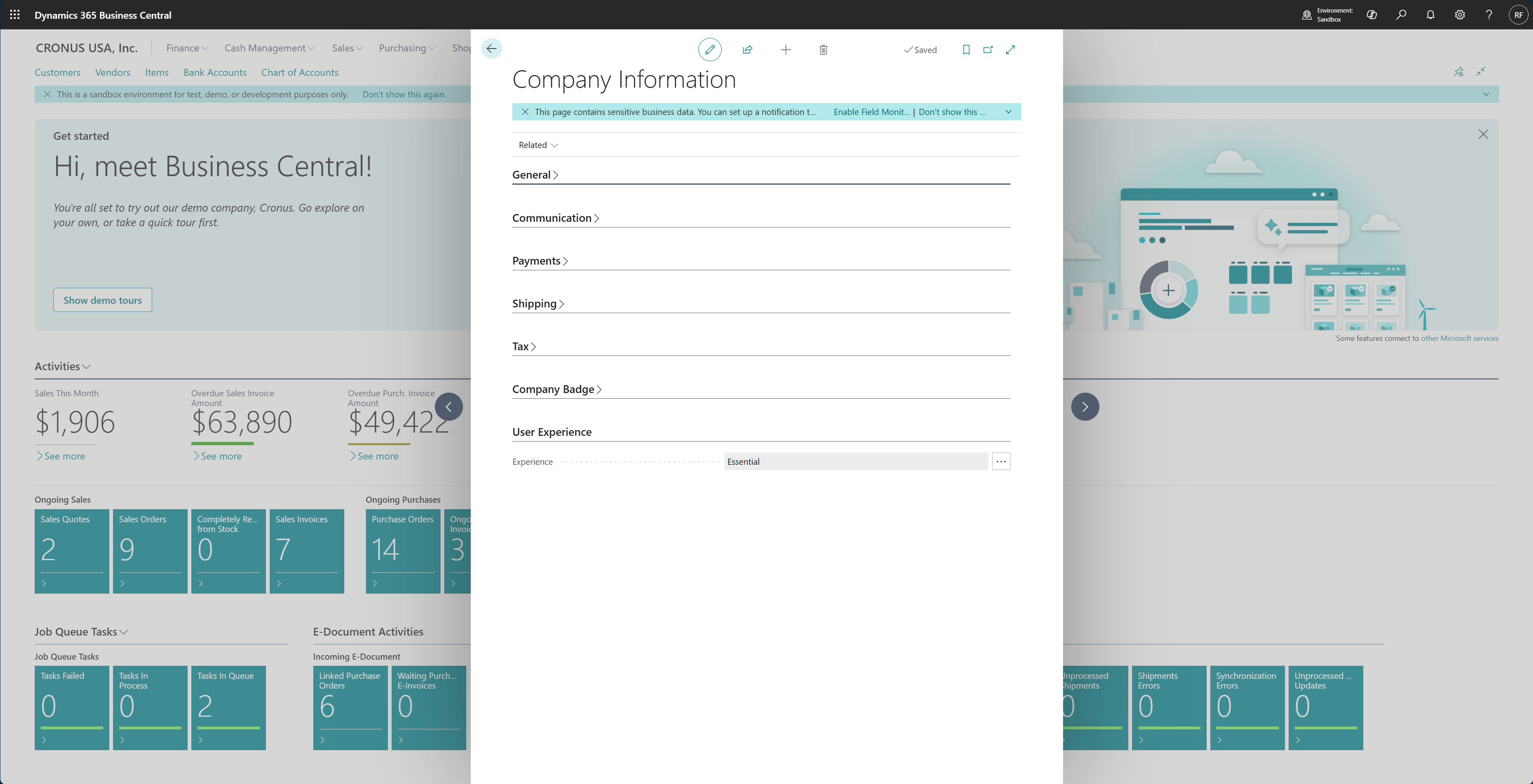Open the Purchasing menu
Viewport: 1533px width, 784px height.
pyautogui.click(x=407, y=48)
